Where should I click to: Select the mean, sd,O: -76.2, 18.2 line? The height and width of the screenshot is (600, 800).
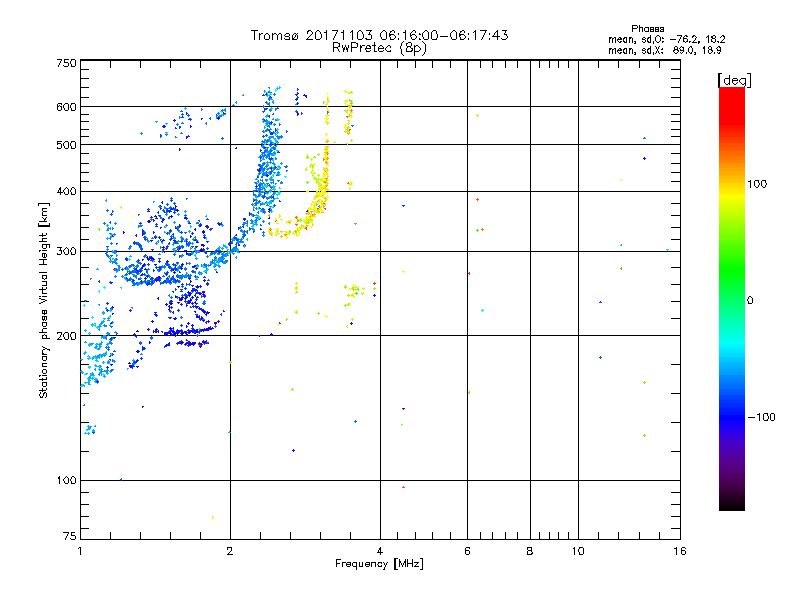click(x=666, y=39)
